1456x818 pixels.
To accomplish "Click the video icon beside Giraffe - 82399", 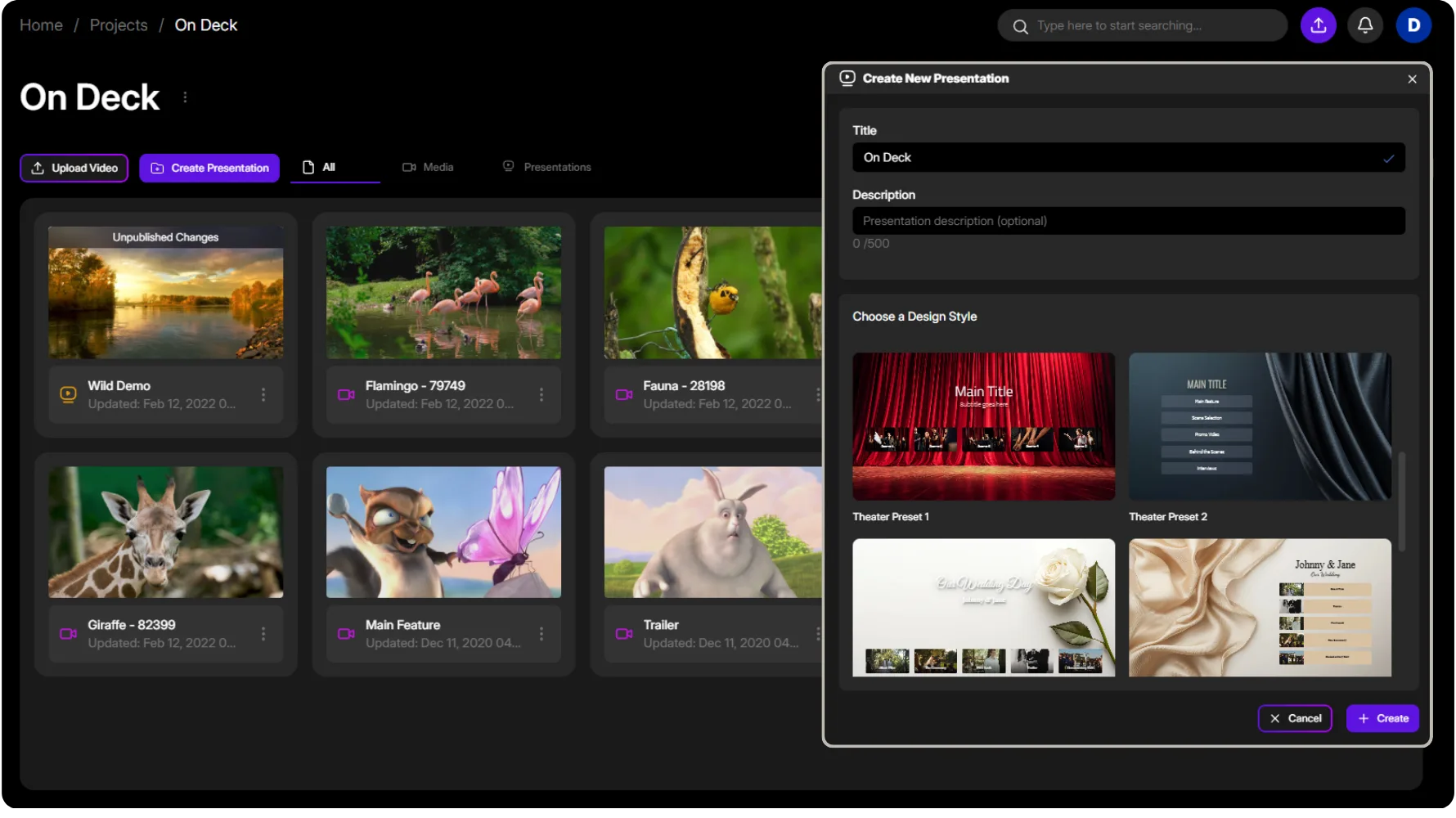I will (68, 633).
